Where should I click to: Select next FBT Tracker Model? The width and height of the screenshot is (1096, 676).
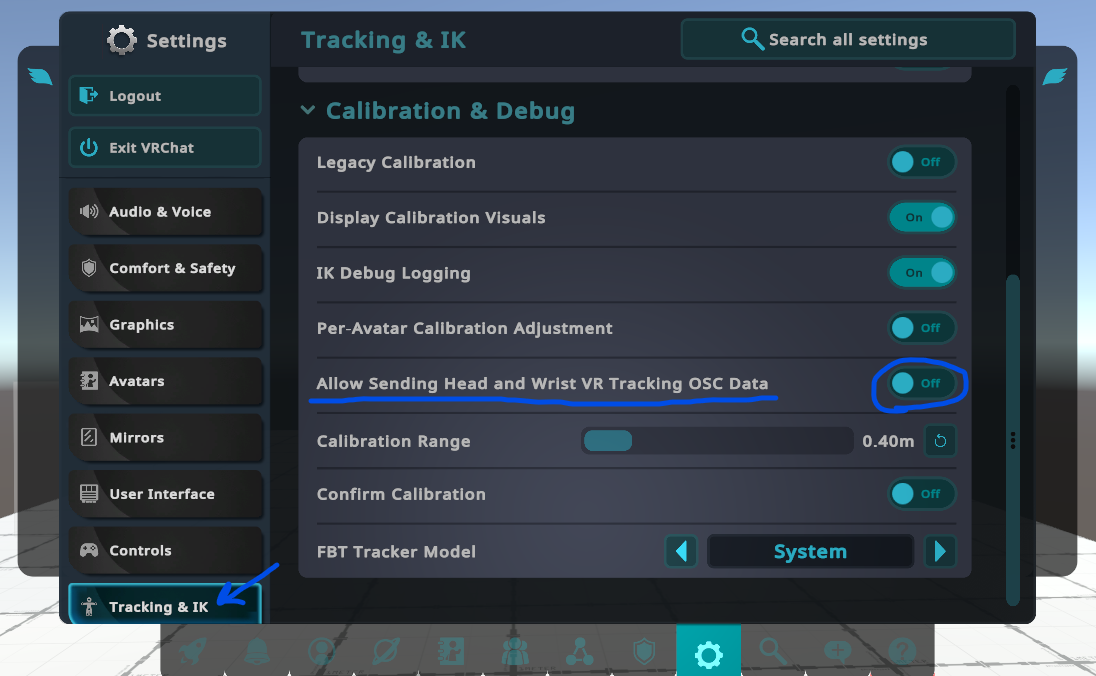tap(939, 551)
